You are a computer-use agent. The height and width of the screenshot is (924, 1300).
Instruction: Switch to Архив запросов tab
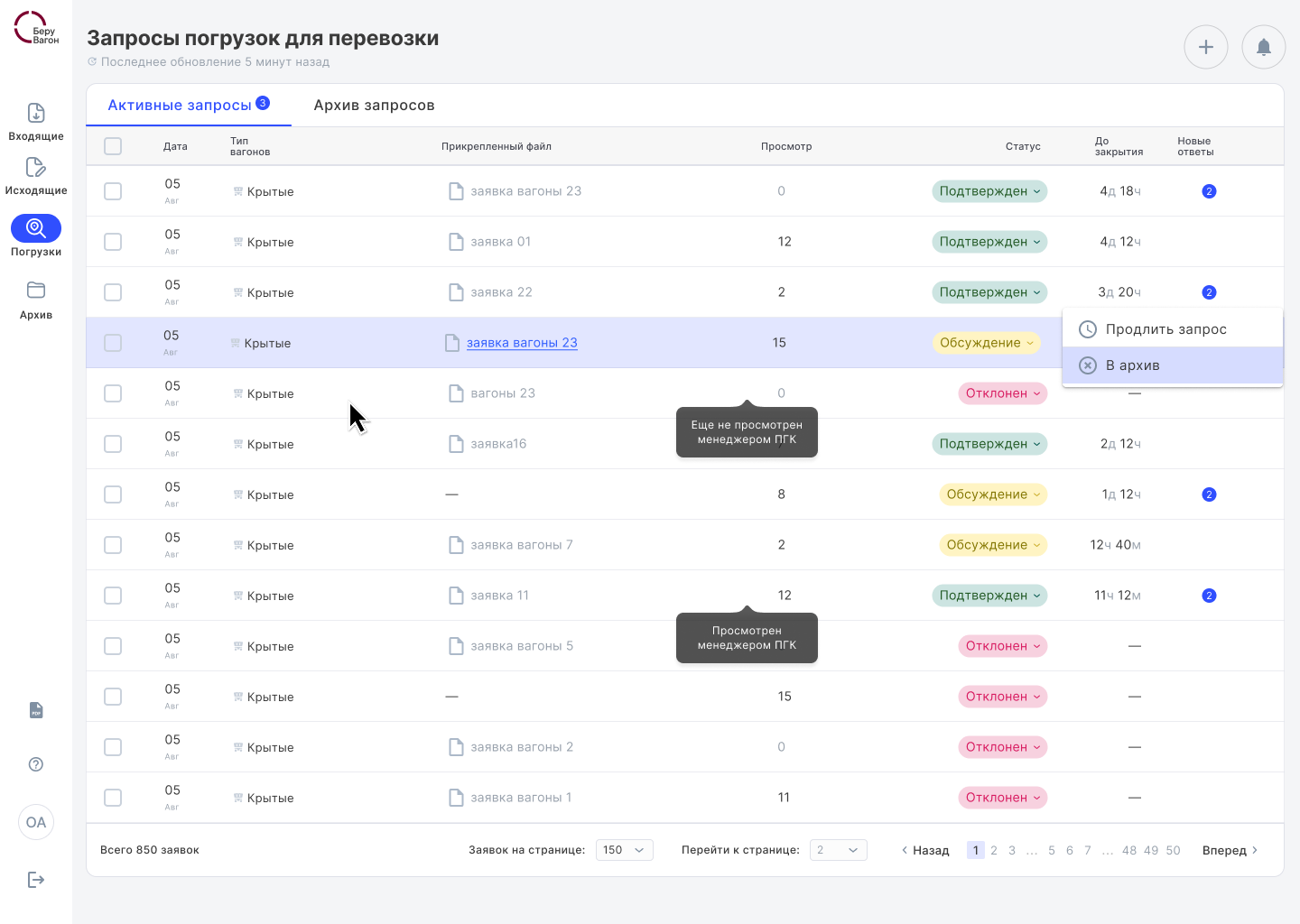coord(374,106)
